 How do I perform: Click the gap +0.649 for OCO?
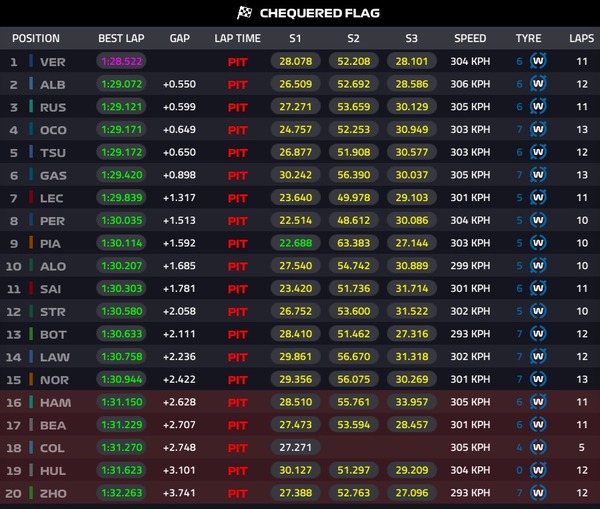pos(179,129)
